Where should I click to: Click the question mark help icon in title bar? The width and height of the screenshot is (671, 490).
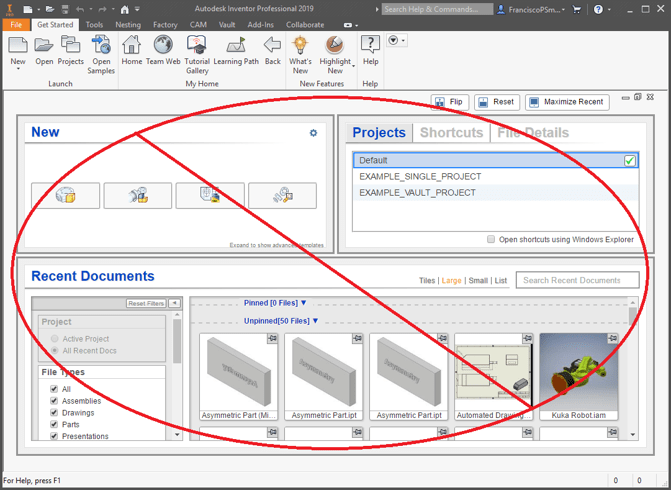598,9
